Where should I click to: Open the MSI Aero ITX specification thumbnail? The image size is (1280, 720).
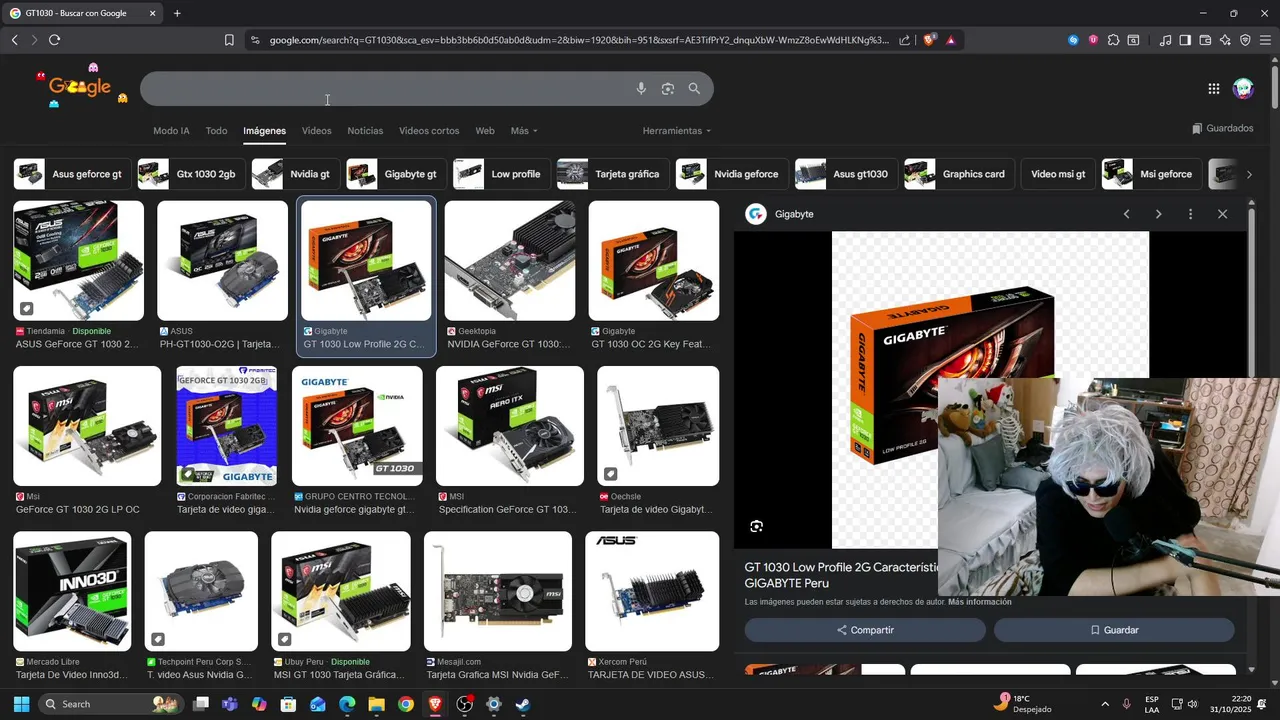(x=510, y=426)
